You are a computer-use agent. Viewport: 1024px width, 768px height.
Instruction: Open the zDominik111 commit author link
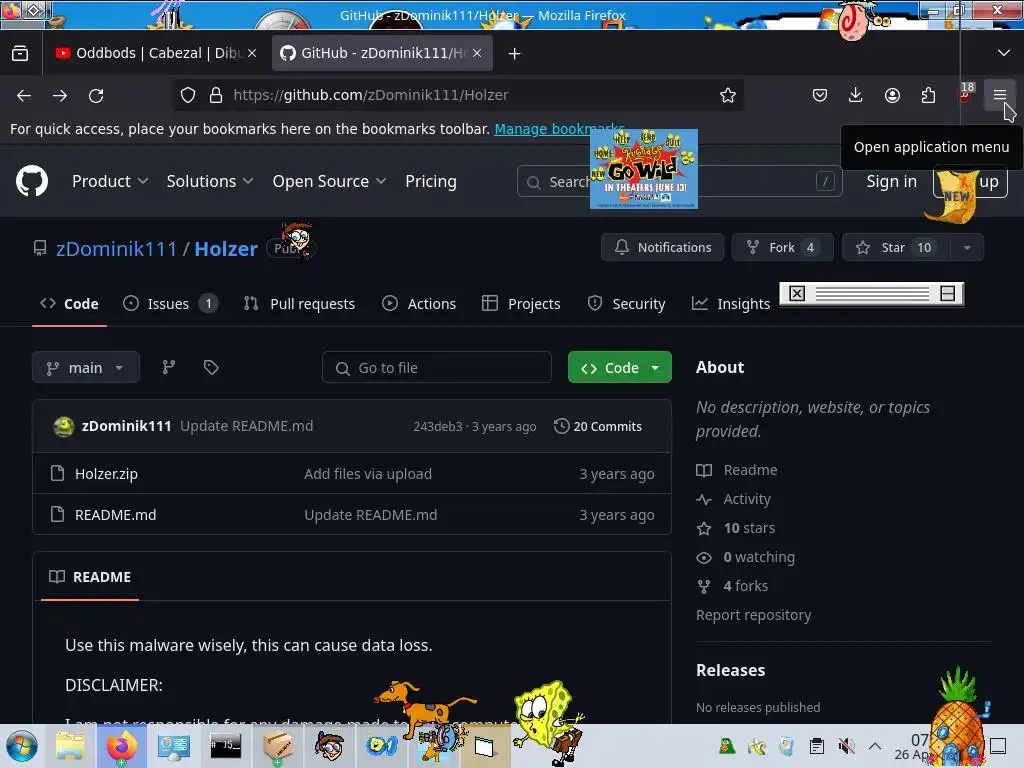(x=126, y=426)
